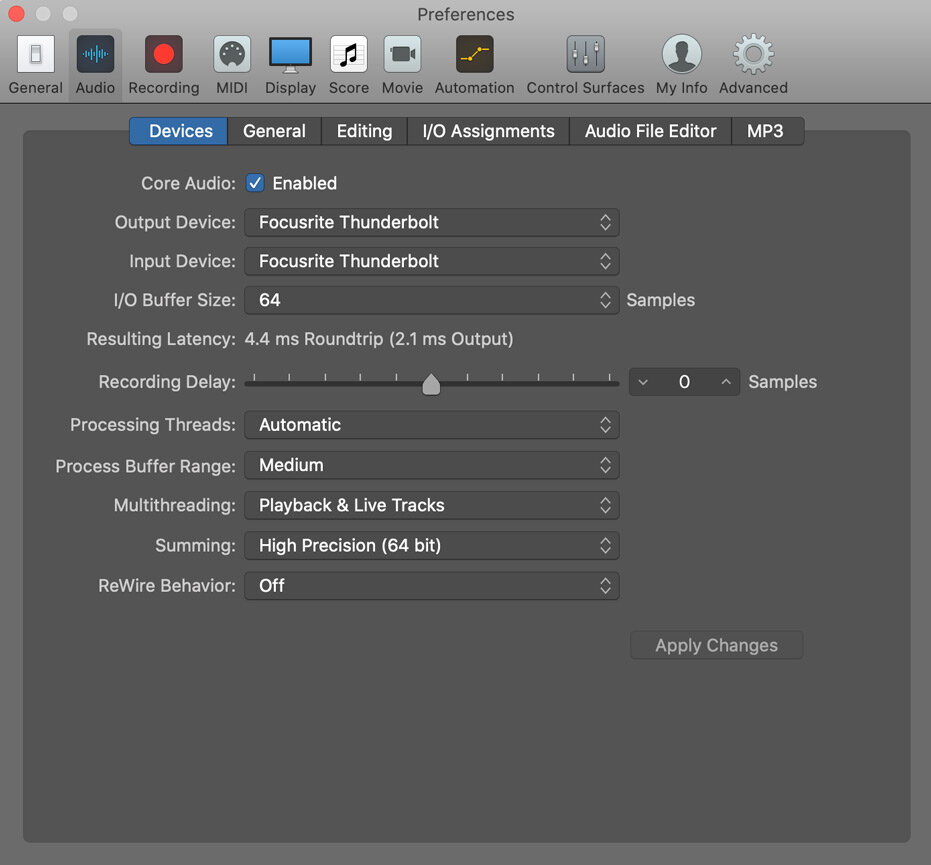Uncheck the Core Audio Enabled checkbox

click(x=255, y=183)
